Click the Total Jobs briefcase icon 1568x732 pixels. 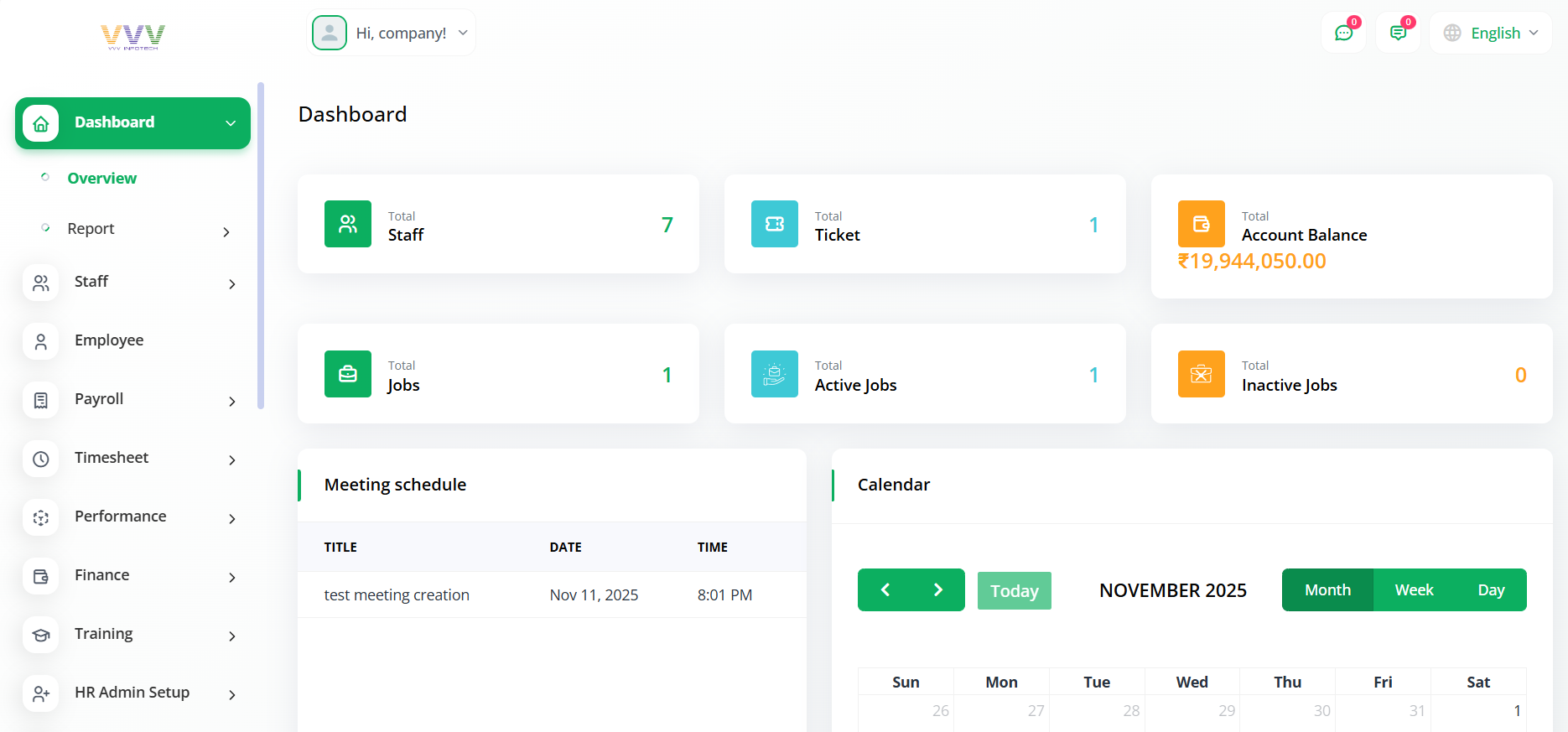(348, 374)
